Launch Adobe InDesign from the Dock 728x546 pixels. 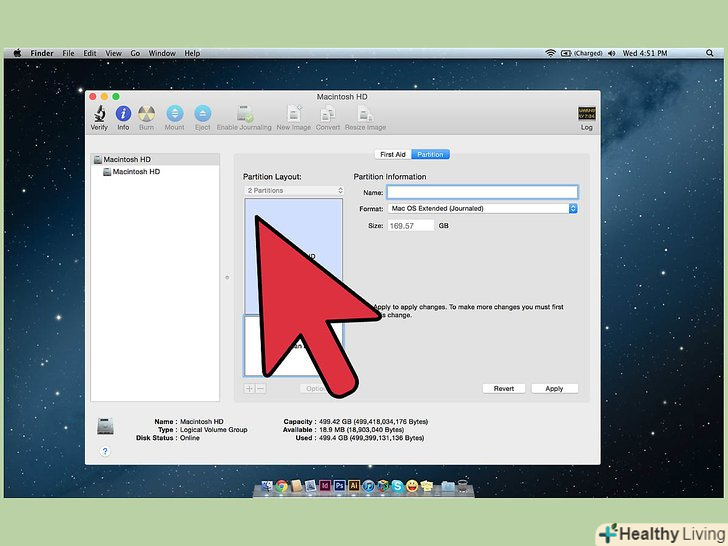coord(325,486)
